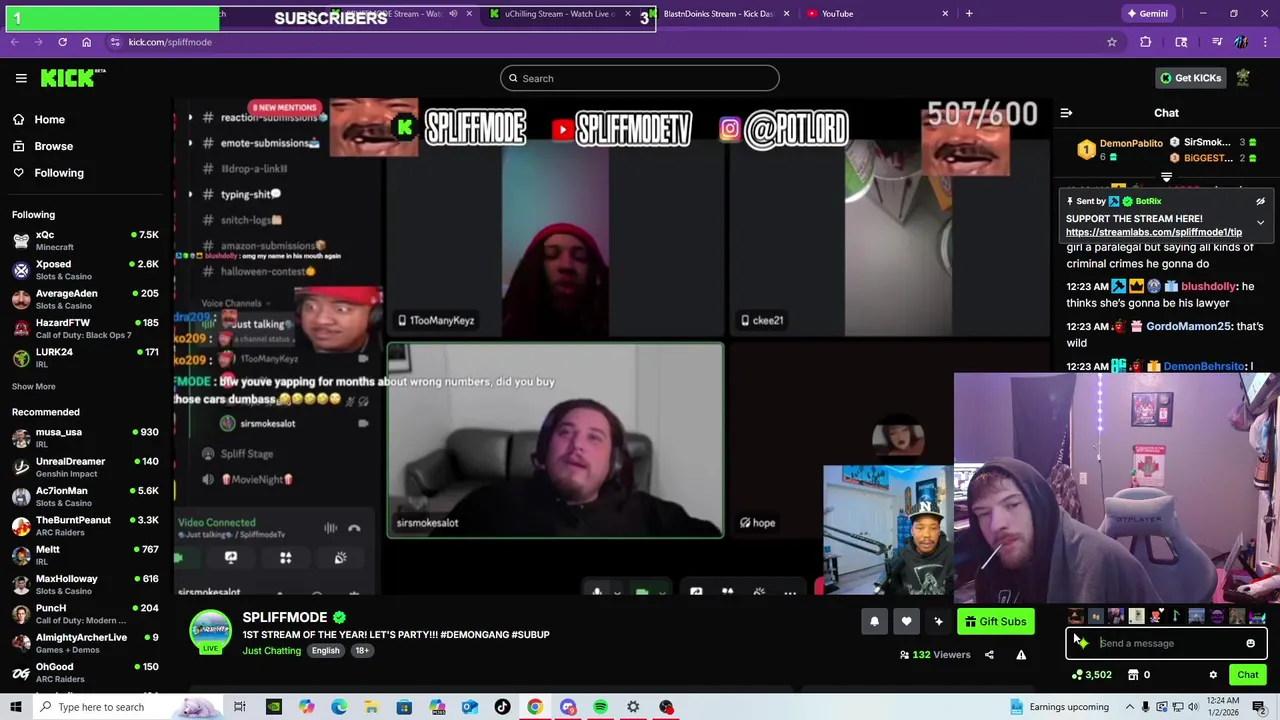Open PunchH recommended channel
The width and height of the screenshot is (1280, 720).
tap(85, 613)
